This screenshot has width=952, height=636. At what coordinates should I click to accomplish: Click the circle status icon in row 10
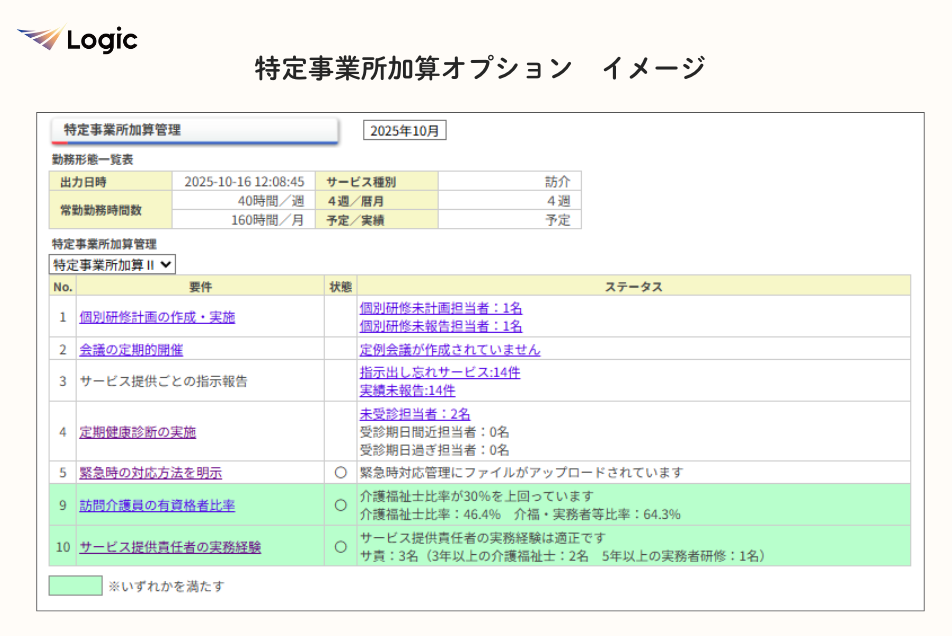[x=340, y=547]
